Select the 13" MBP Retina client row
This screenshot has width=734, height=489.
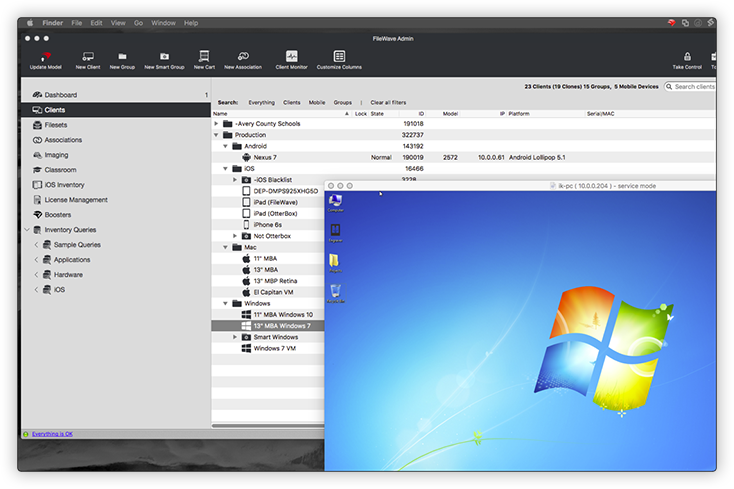(268, 281)
